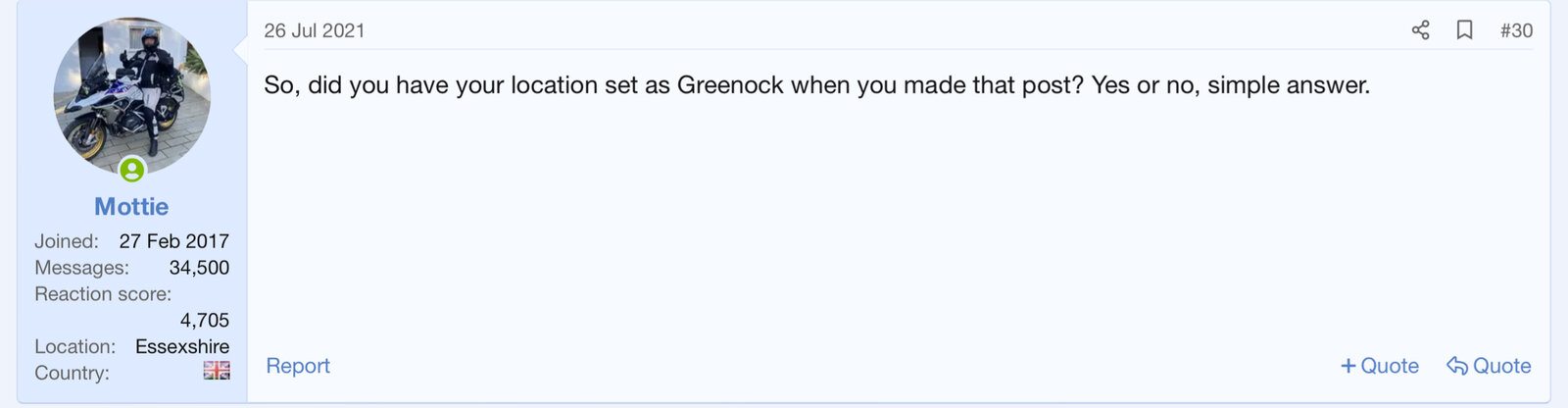
Task: Click the 34,500 messages count
Action: 199,268
